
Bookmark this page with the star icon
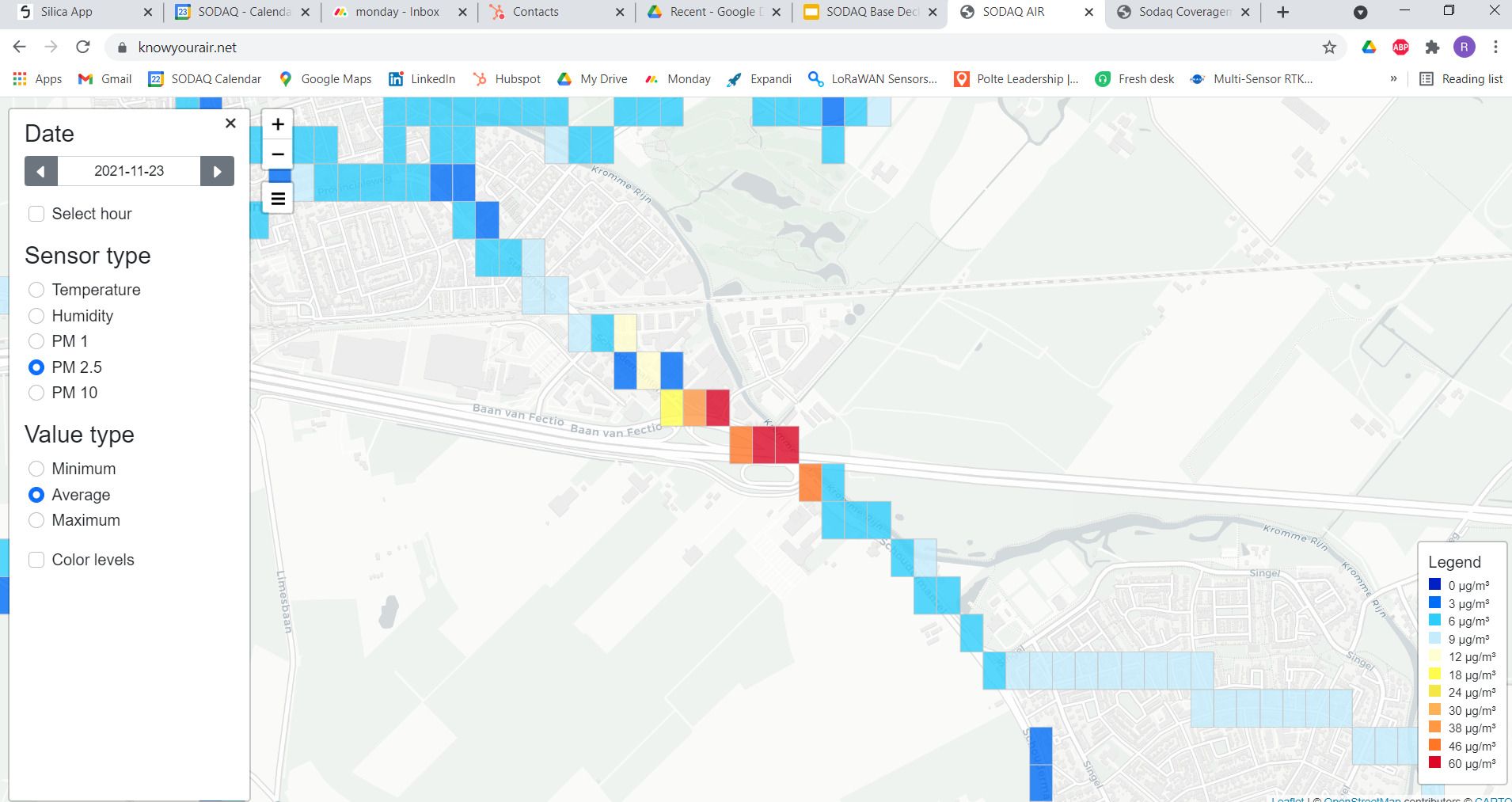click(1329, 48)
